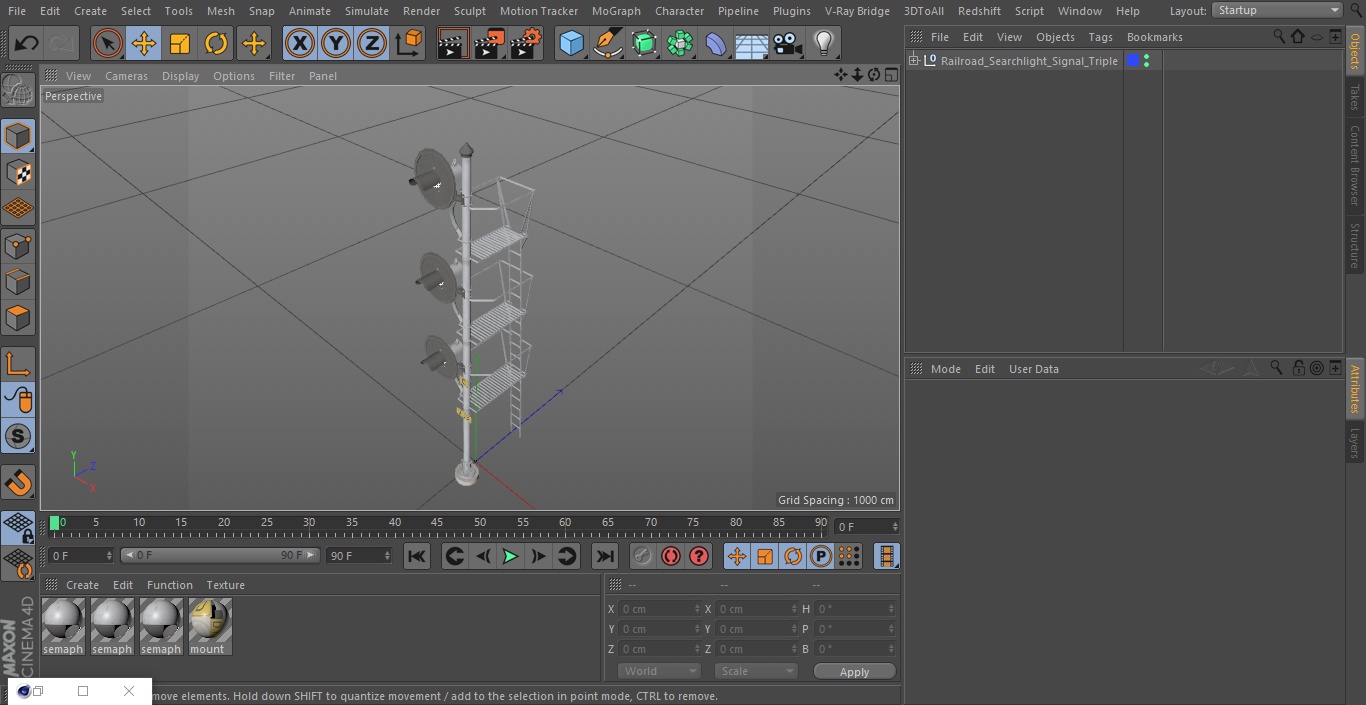Render the active view
Screen dimensions: 1366x705
pos(453,43)
